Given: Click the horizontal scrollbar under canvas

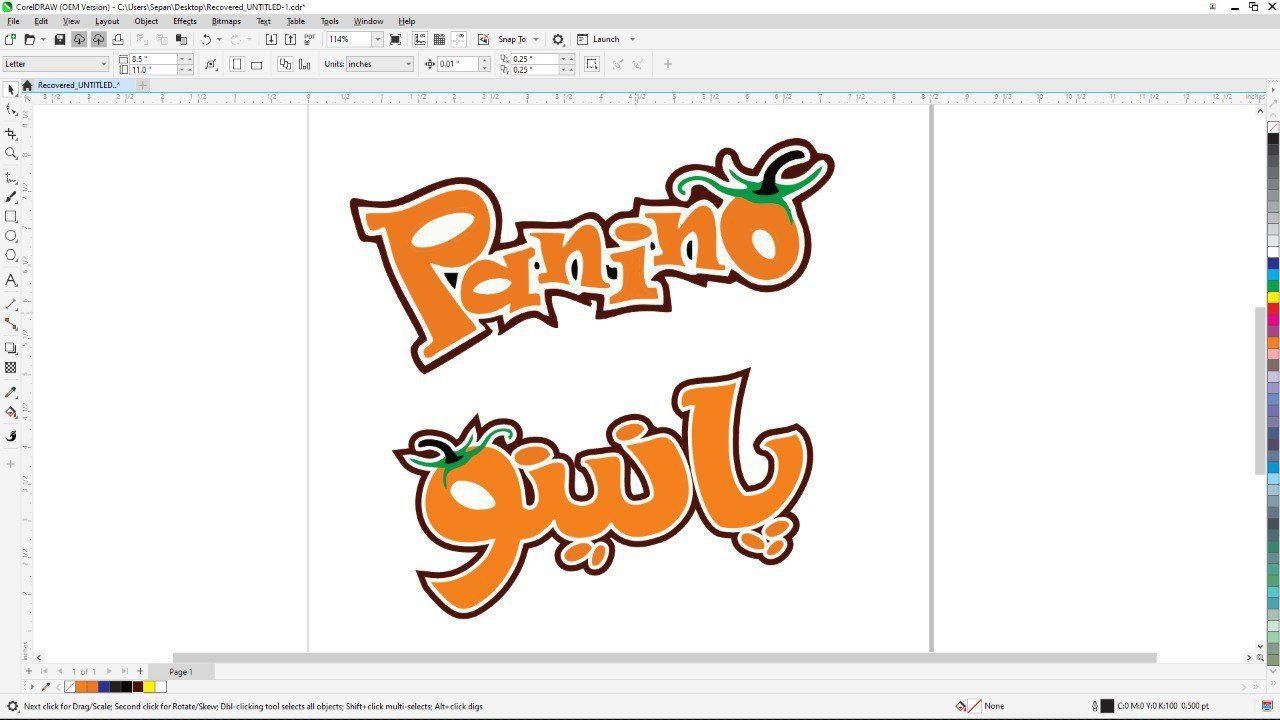Looking at the screenshot, I should click(x=664, y=657).
